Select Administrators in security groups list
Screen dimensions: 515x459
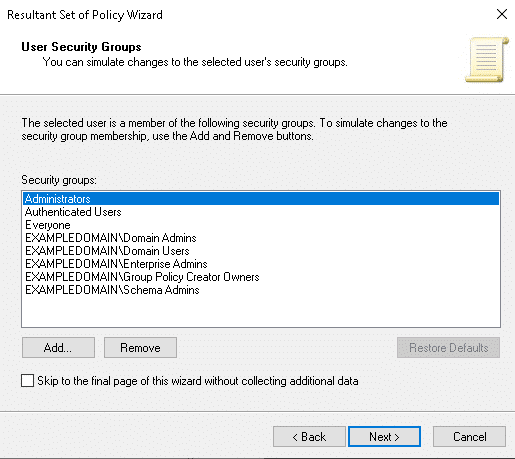pyautogui.click(x=261, y=199)
